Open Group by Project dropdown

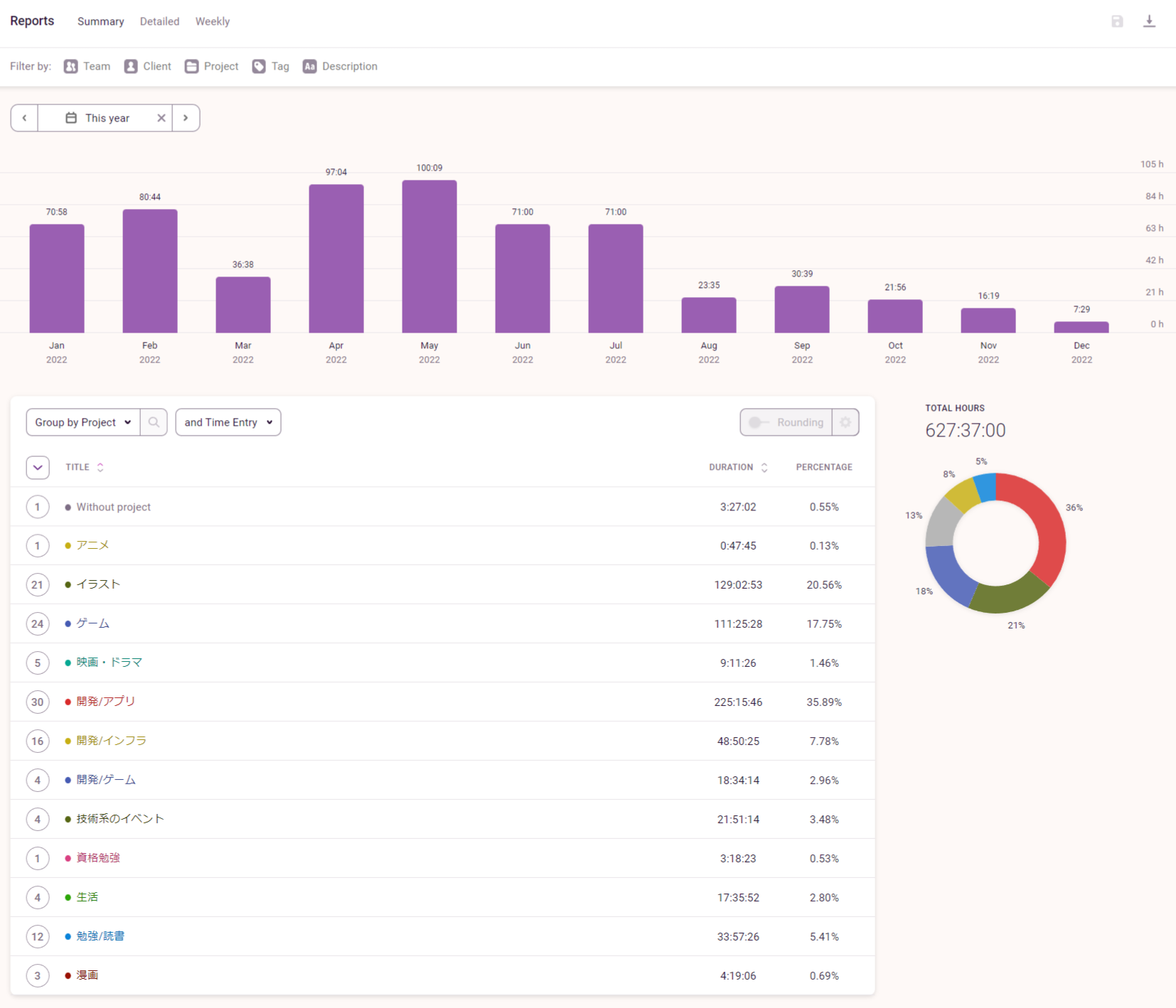pyautogui.click(x=83, y=422)
